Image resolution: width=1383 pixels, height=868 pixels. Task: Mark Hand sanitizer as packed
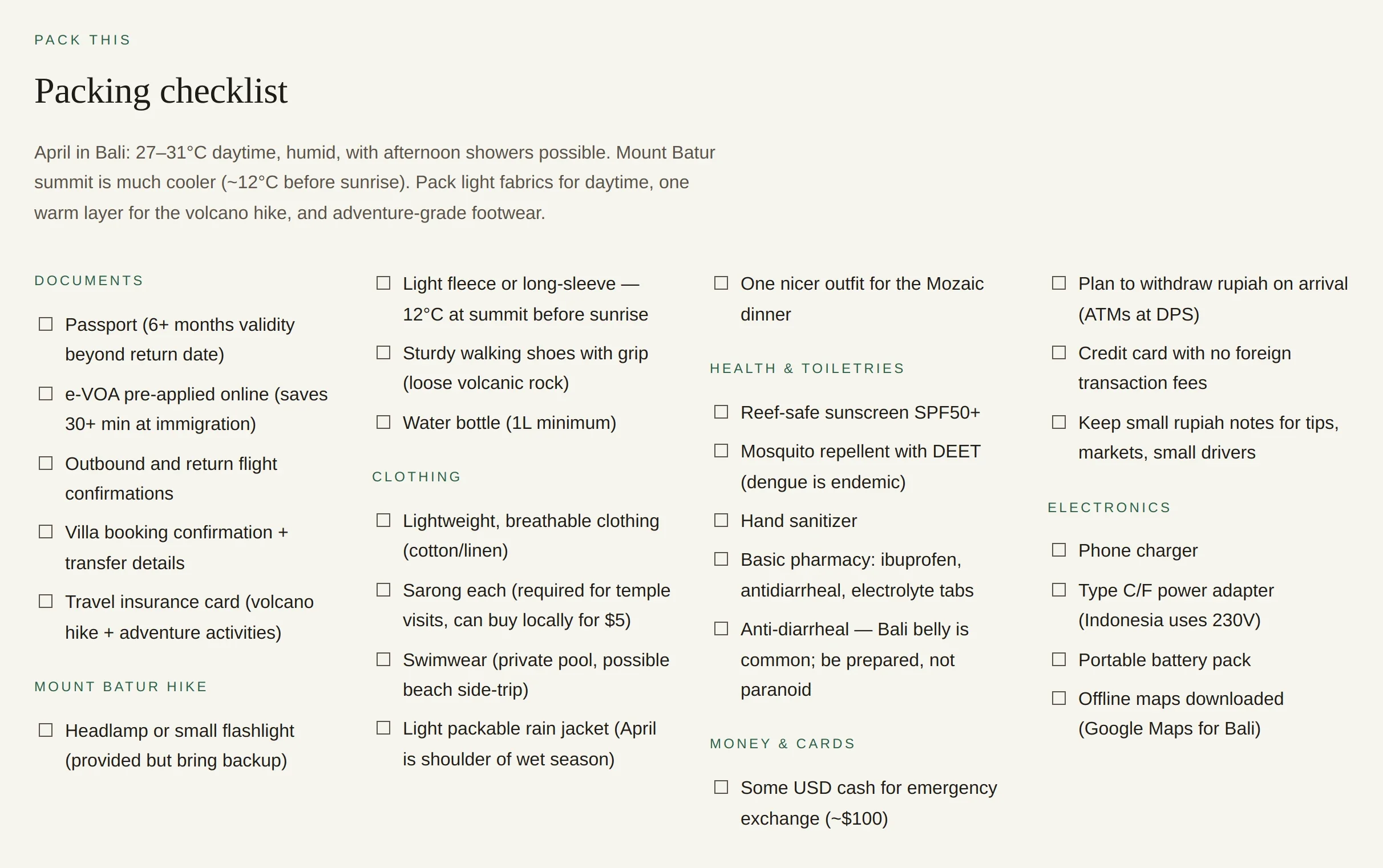[x=721, y=520]
